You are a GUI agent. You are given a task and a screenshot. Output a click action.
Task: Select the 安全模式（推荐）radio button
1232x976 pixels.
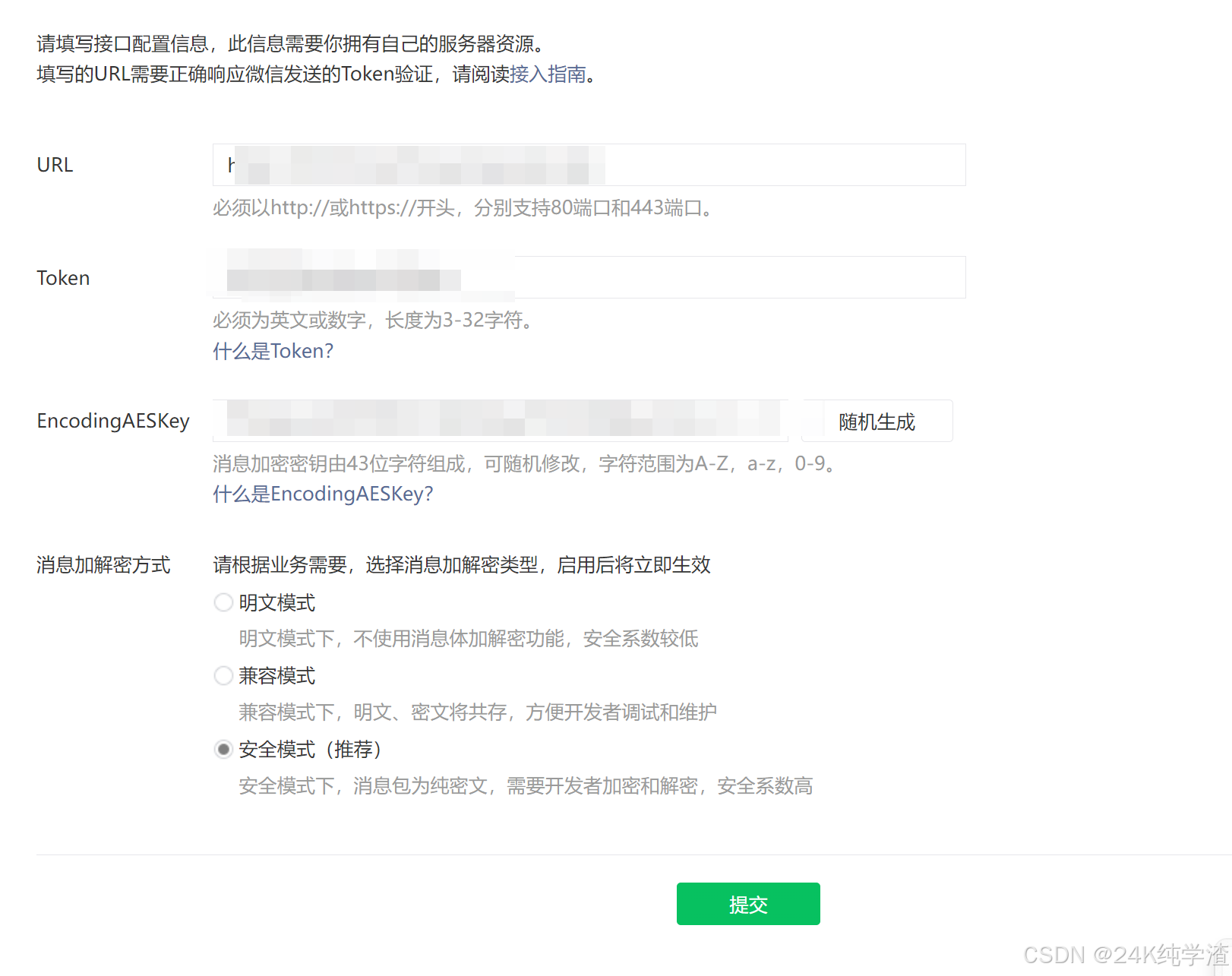click(223, 750)
